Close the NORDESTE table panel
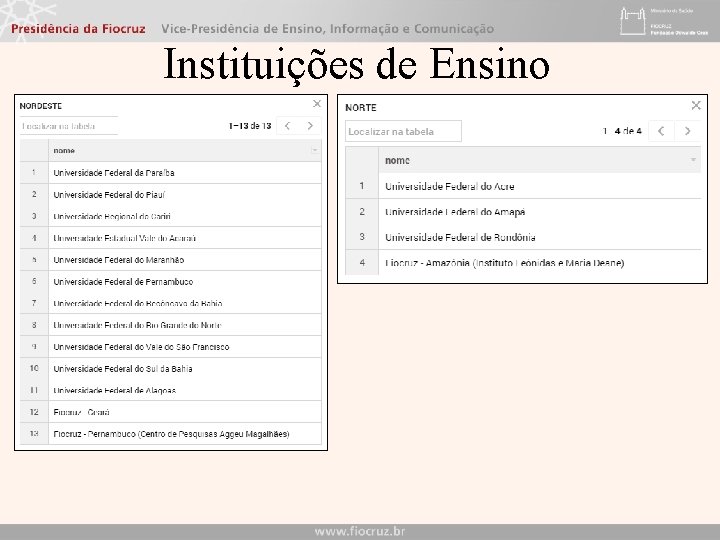 click(317, 104)
